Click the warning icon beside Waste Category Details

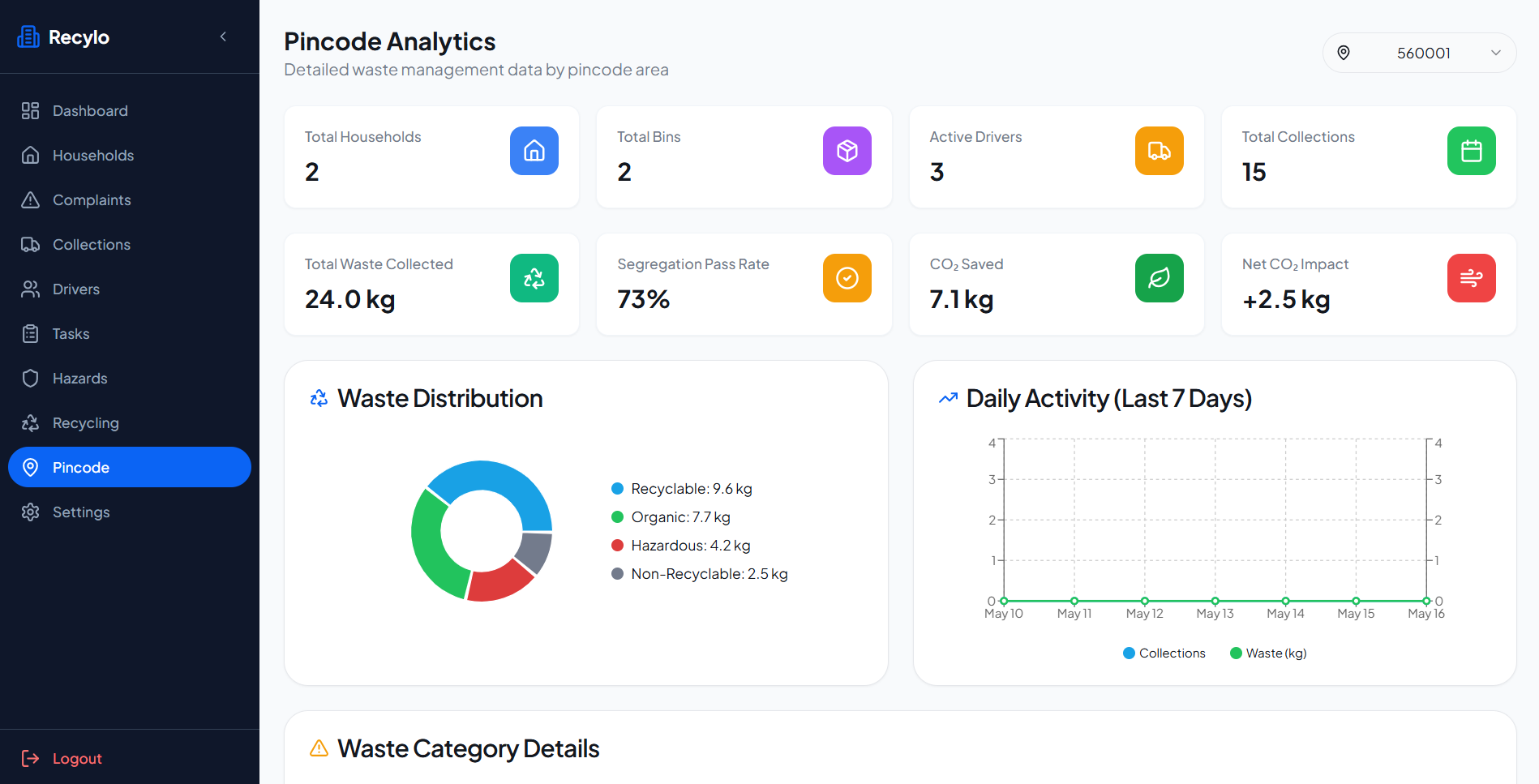pyautogui.click(x=319, y=748)
